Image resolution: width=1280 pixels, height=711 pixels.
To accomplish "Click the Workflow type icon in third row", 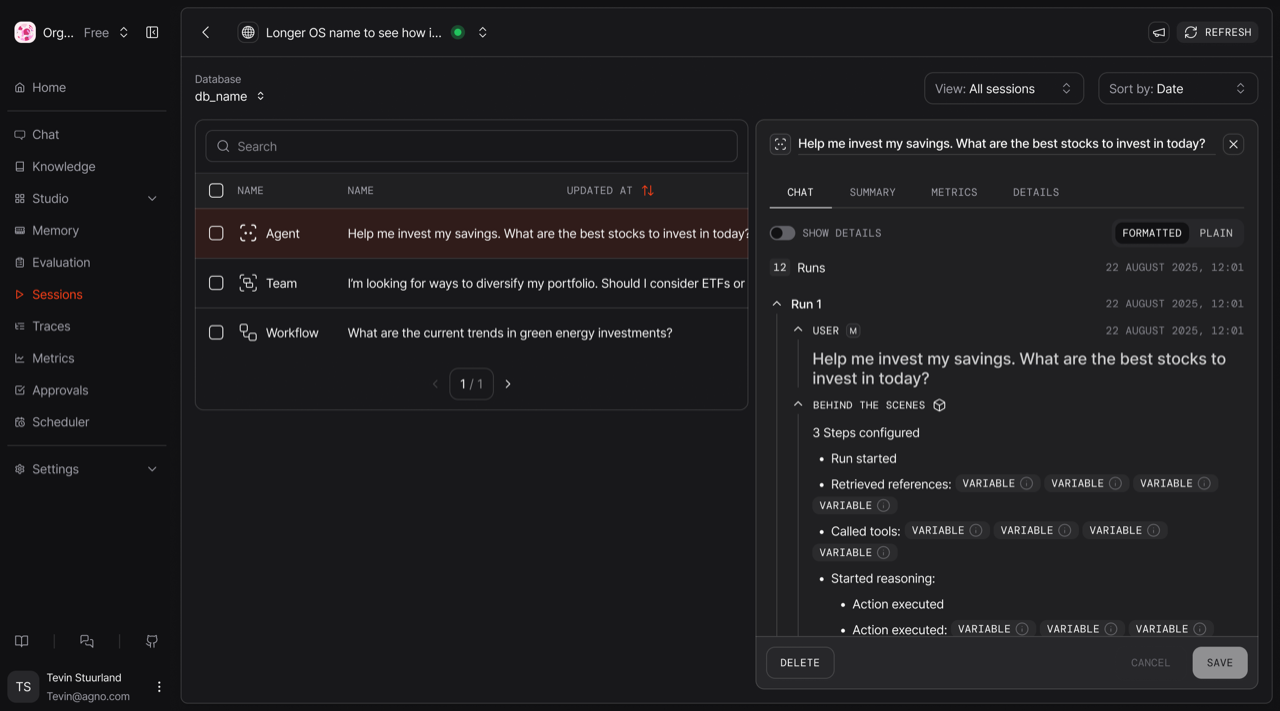I will 248,333.
